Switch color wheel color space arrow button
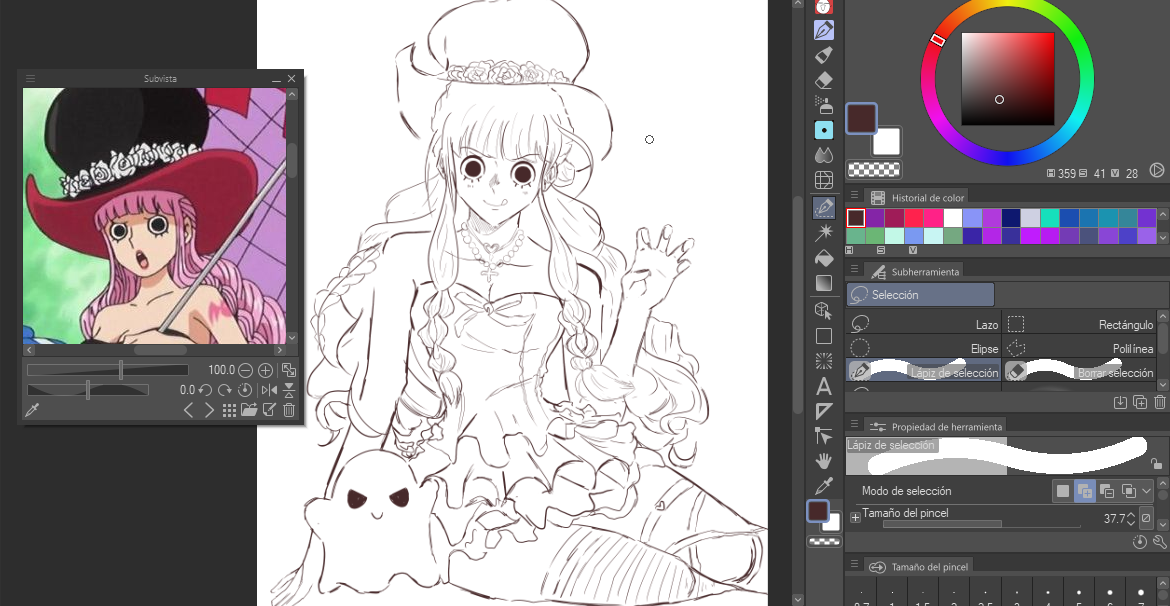This screenshot has width=1170, height=606. (1157, 171)
